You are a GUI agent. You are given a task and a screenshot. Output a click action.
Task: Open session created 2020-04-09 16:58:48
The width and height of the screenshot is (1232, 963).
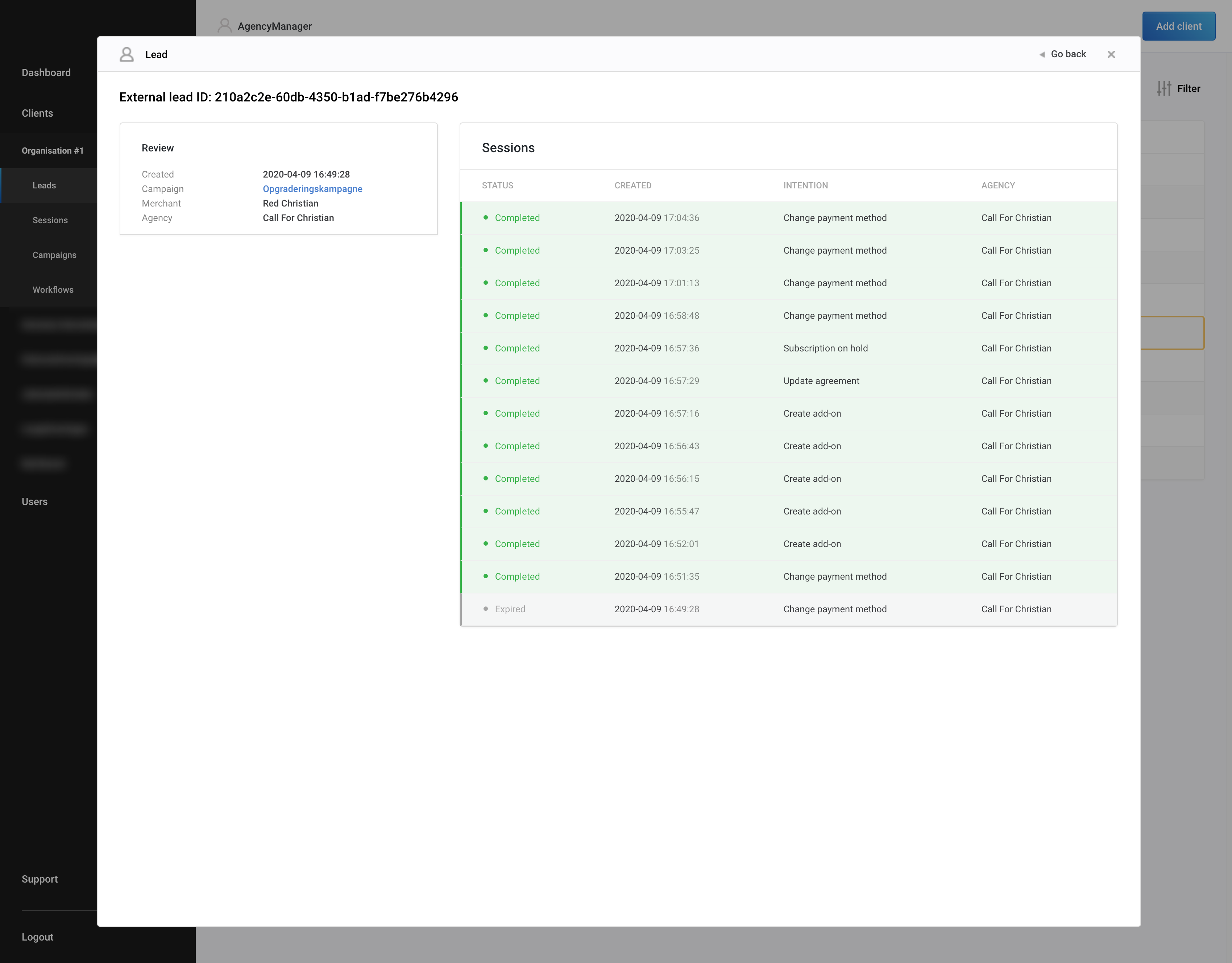(789, 316)
